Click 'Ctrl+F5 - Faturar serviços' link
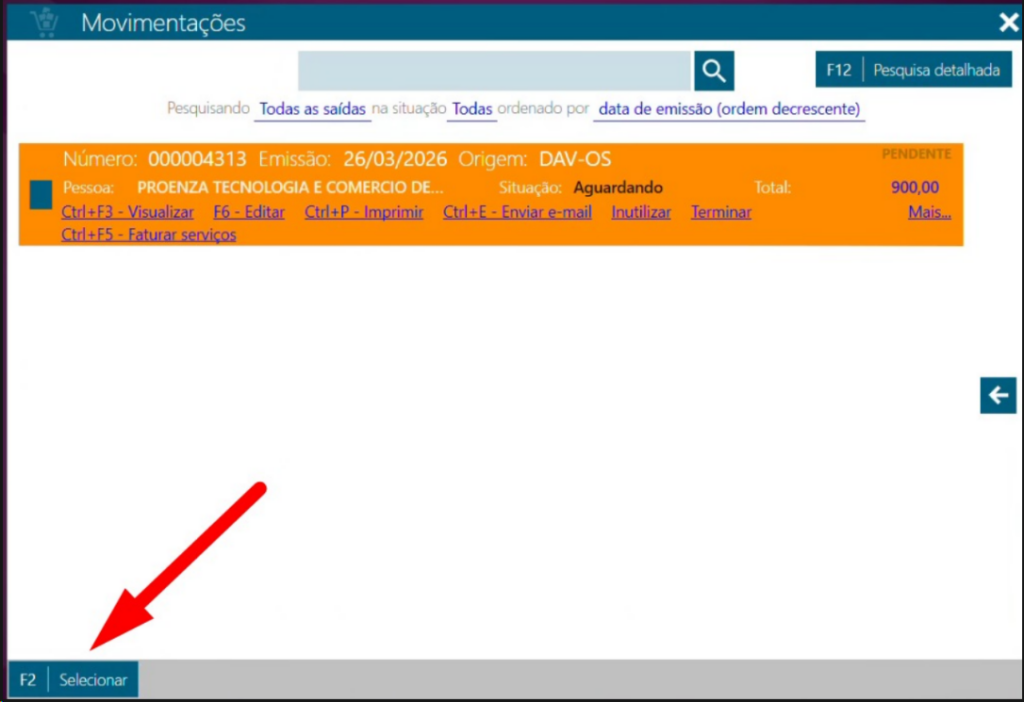The width and height of the screenshot is (1024, 702). click(x=148, y=235)
